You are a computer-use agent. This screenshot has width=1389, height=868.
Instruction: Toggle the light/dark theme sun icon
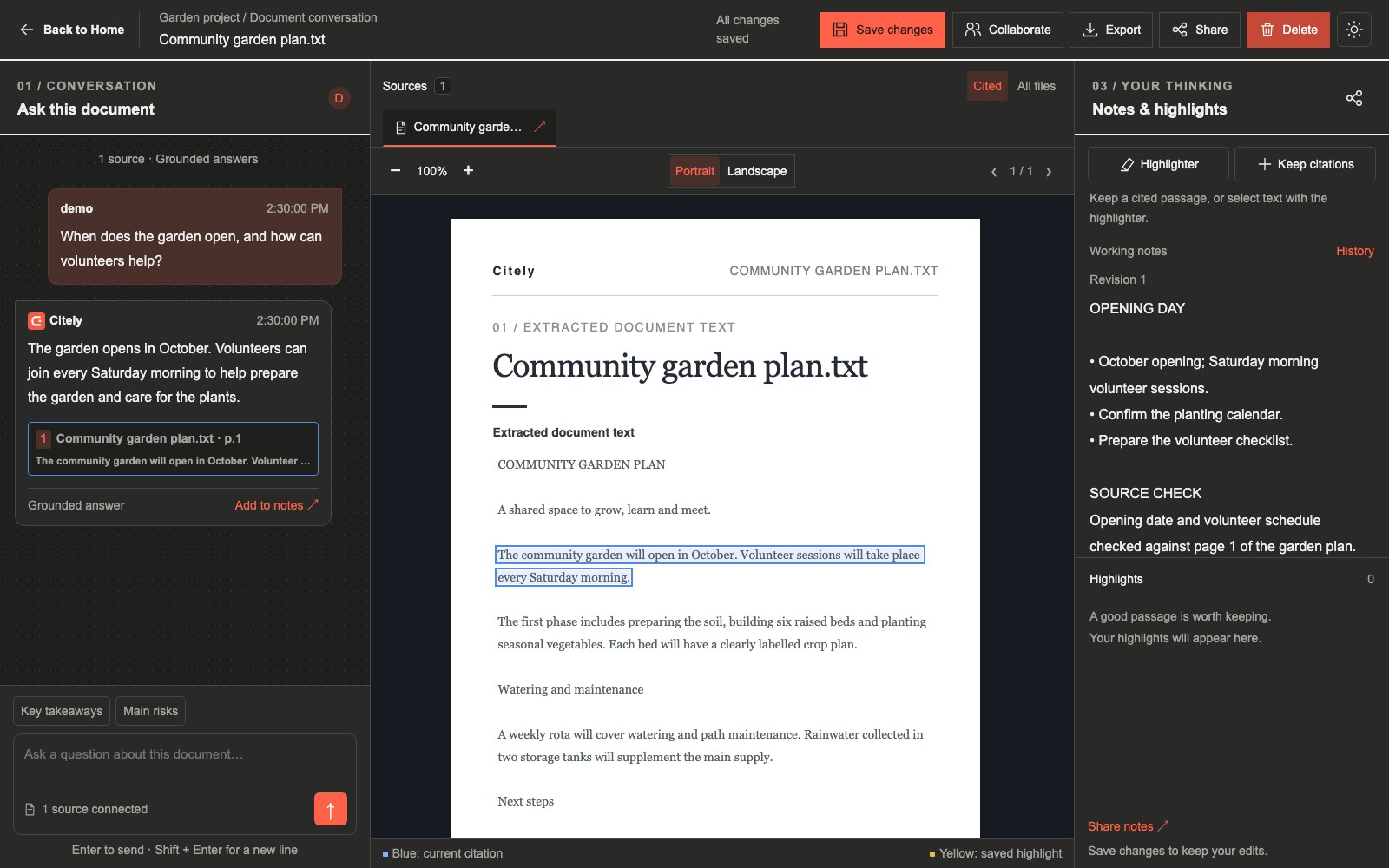point(1354,30)
